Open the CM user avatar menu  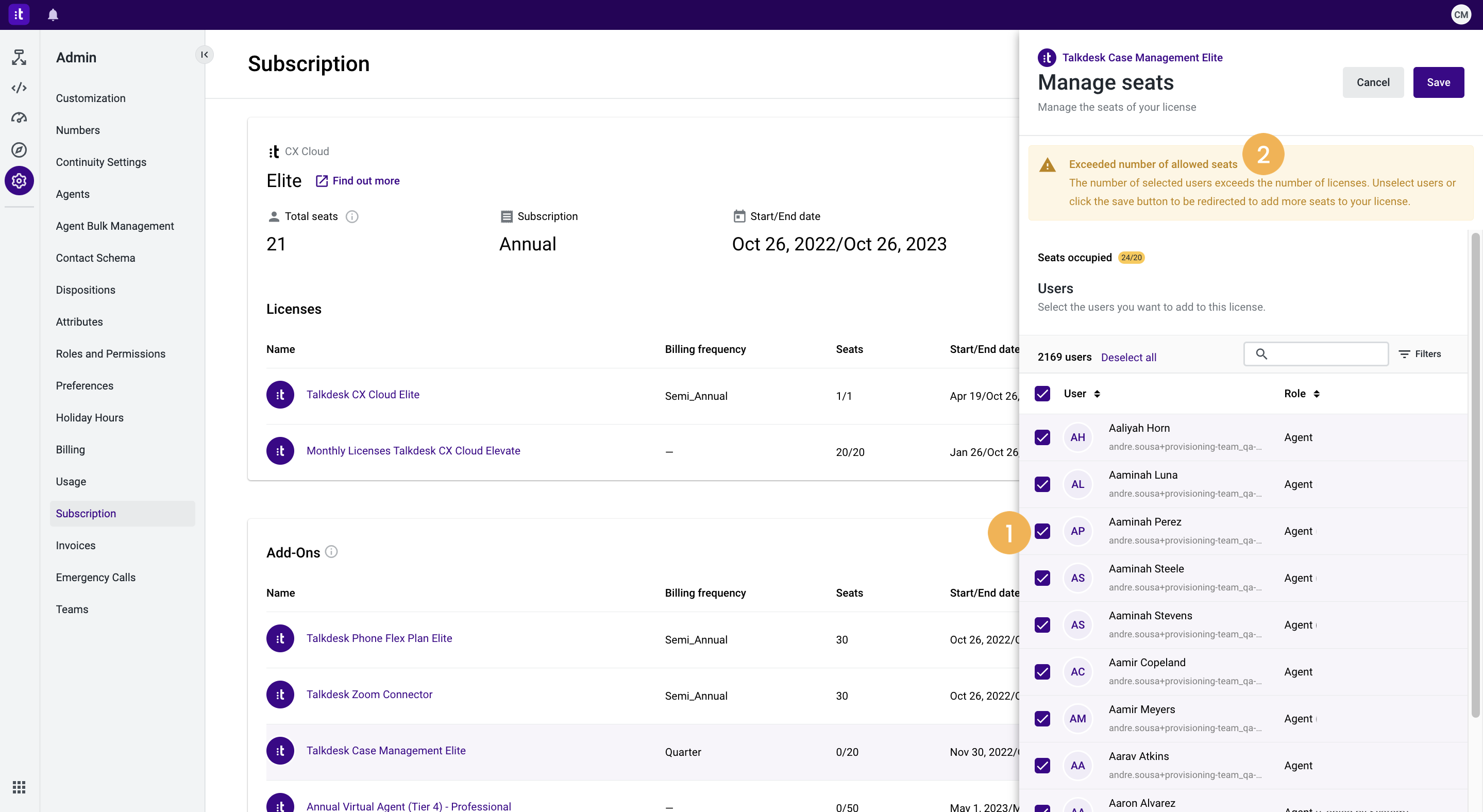(x=1460, y=15)
